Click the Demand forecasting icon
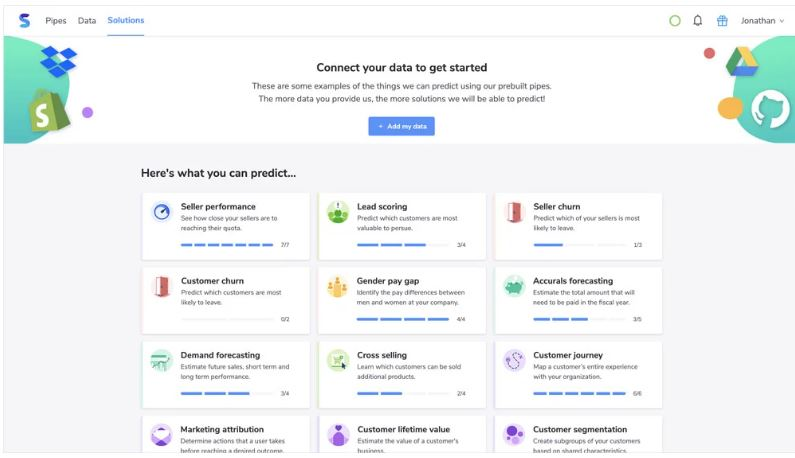The width and height of the screenshot is (795, 458). click(161, 361)
